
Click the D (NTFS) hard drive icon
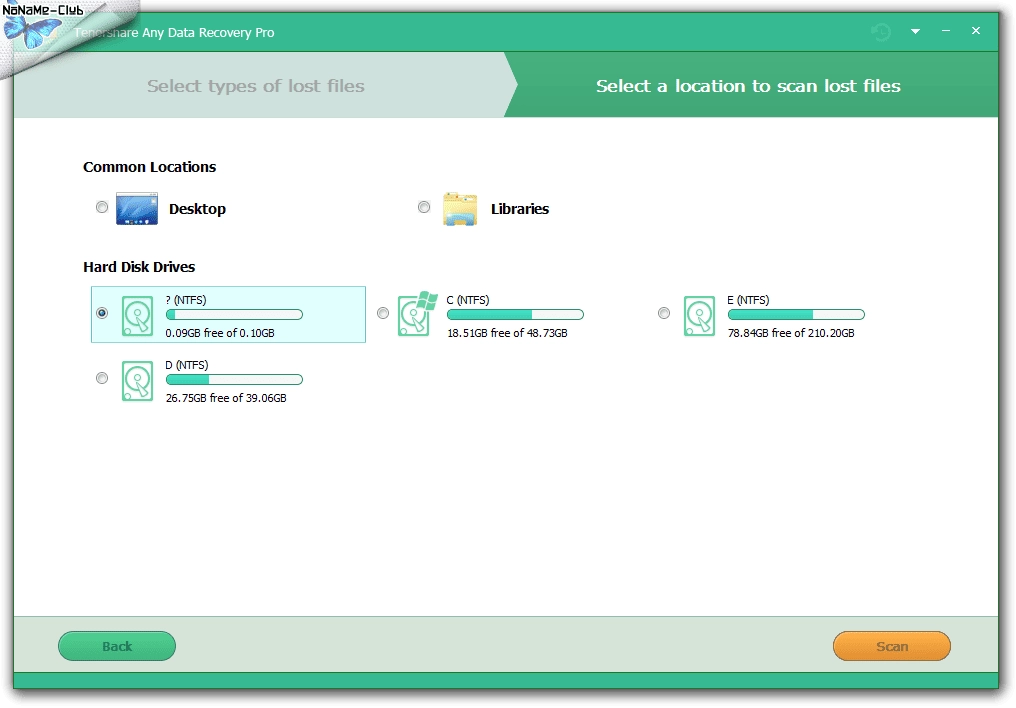click(x=137, y=381)
